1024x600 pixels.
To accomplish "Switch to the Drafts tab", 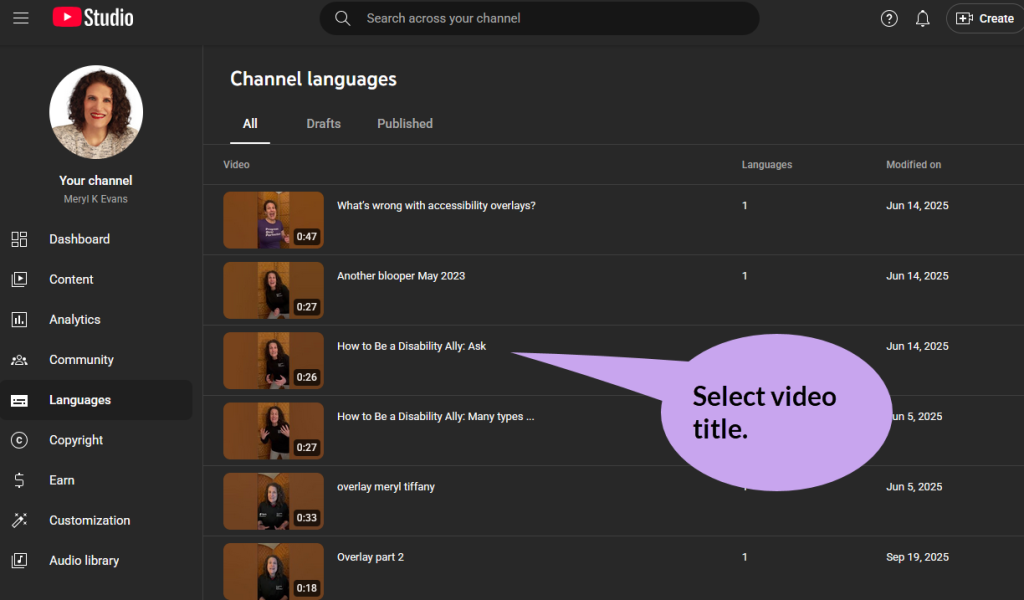I will pos(323,123).
